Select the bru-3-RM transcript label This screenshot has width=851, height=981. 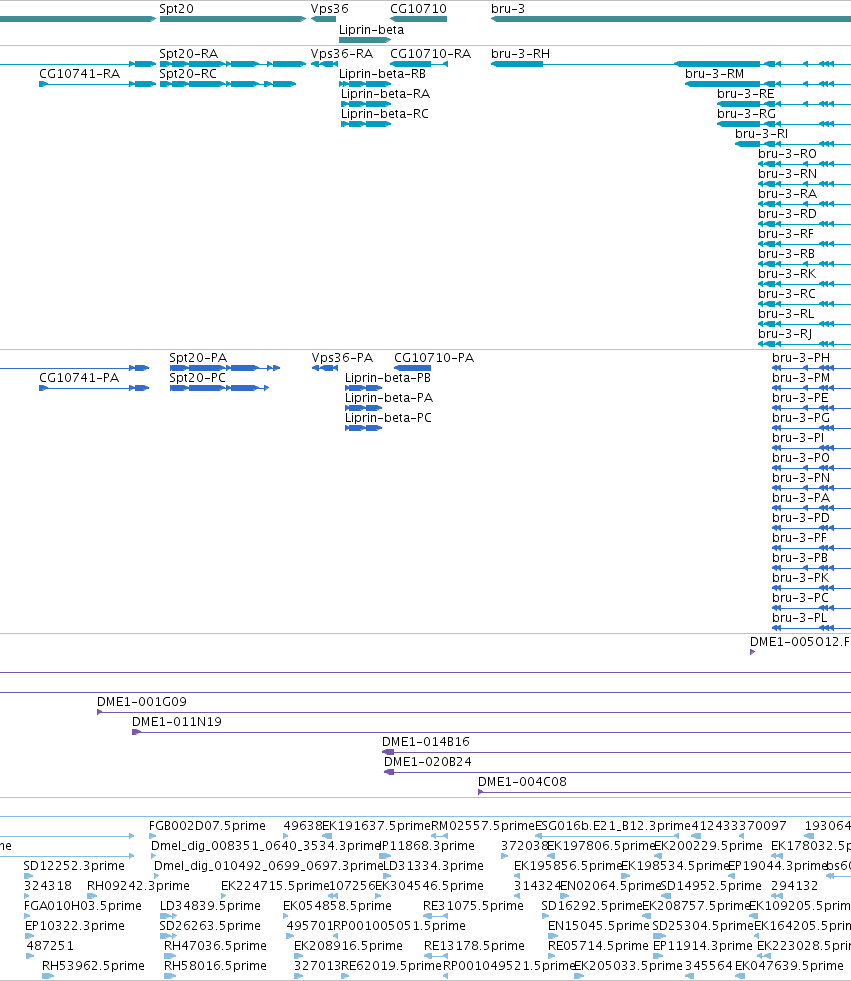tap(715, 74)
